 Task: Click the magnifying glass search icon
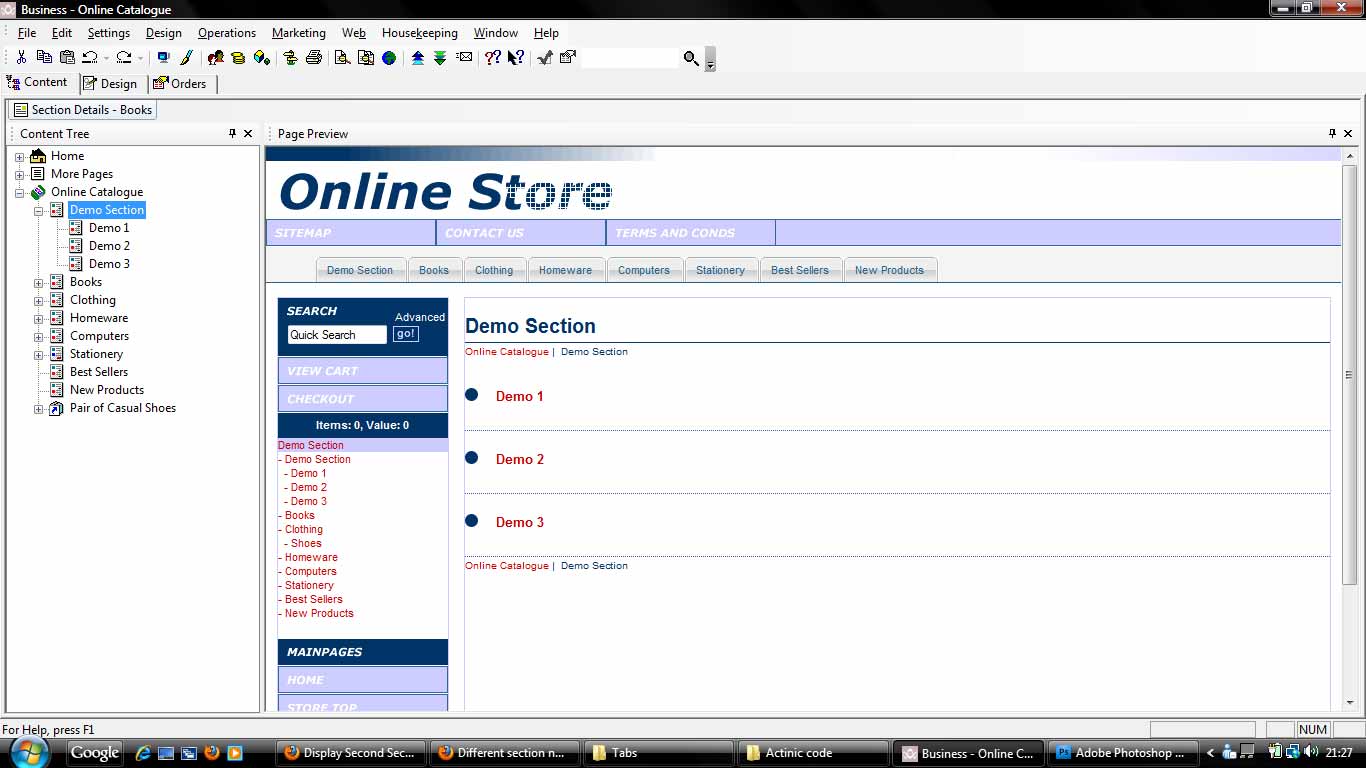[x=691, y=59]
